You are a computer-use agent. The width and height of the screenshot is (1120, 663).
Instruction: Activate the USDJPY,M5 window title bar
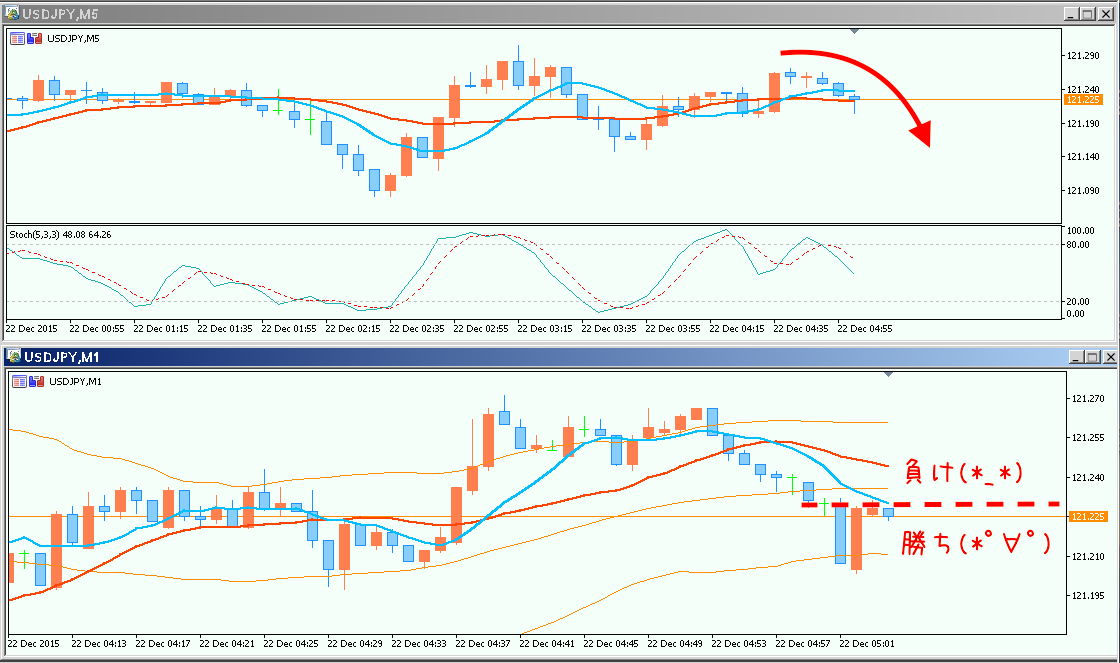point(500,14)
